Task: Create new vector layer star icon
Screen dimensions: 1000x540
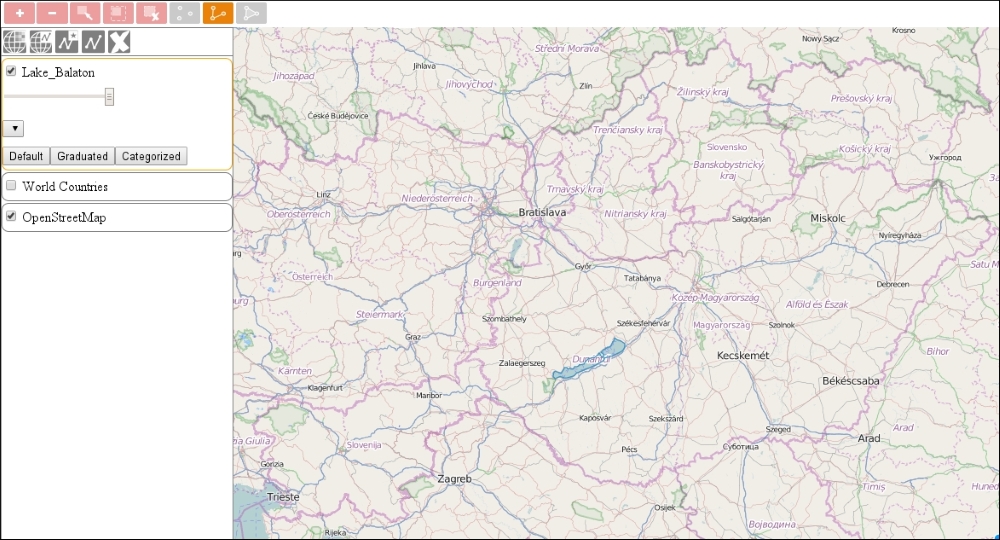Action: 66,42
